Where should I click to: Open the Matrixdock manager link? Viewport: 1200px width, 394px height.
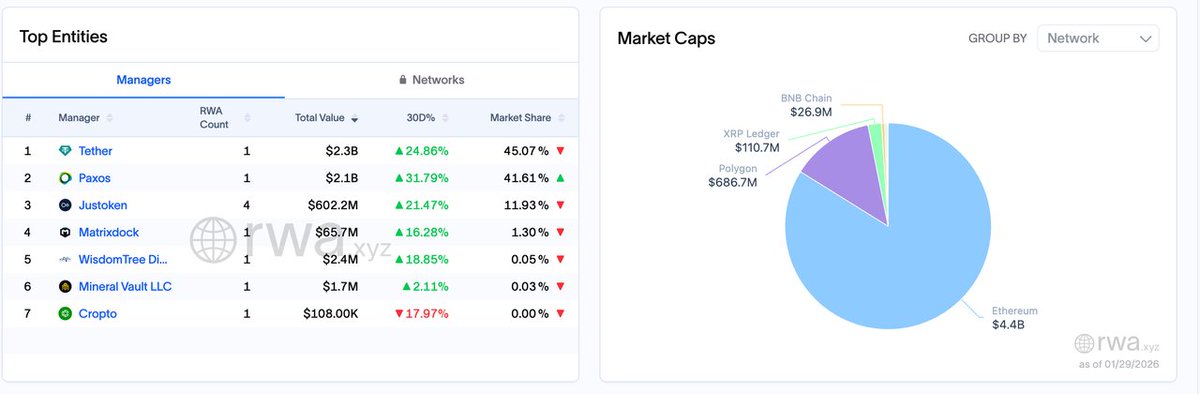[x=108, y=232]
